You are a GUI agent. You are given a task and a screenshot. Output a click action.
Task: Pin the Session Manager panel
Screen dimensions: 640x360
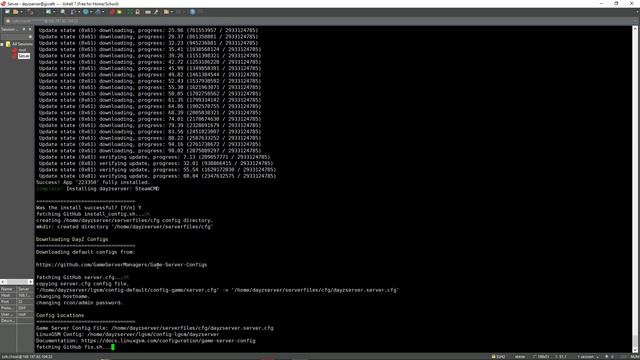[24, 29]
